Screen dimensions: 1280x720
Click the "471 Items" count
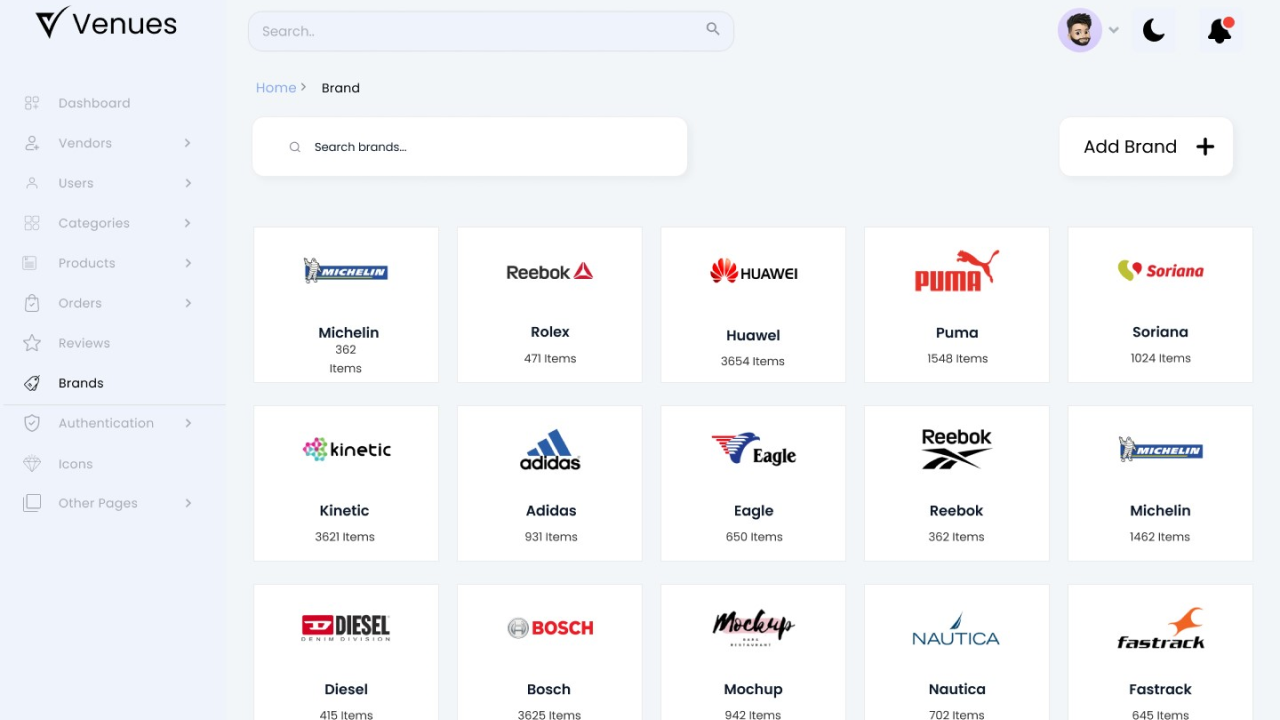point(550,358)
